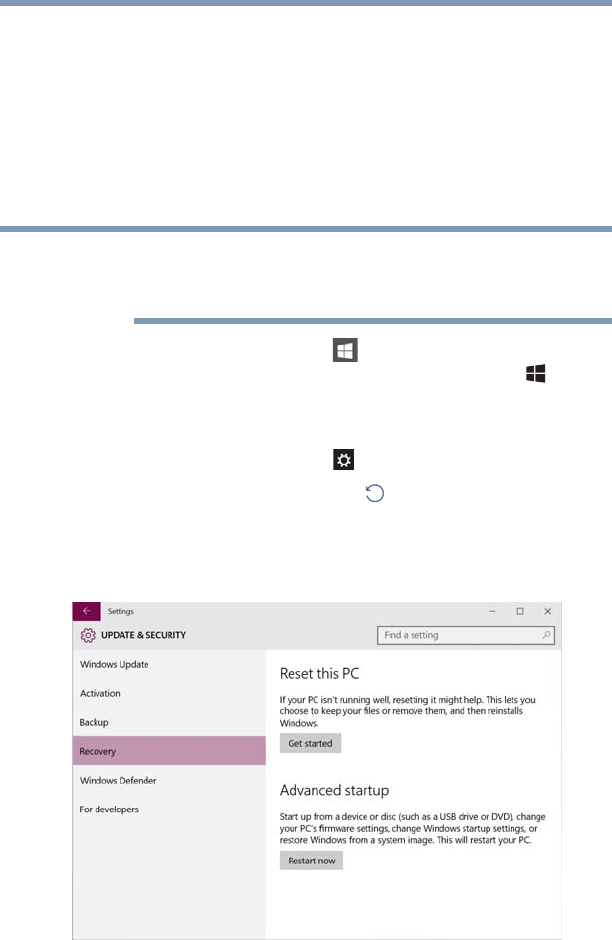Image resolution: width=612 pixels, height=940 pixels.
Task: Close the Settings window
Action: [x=547, y=611]
